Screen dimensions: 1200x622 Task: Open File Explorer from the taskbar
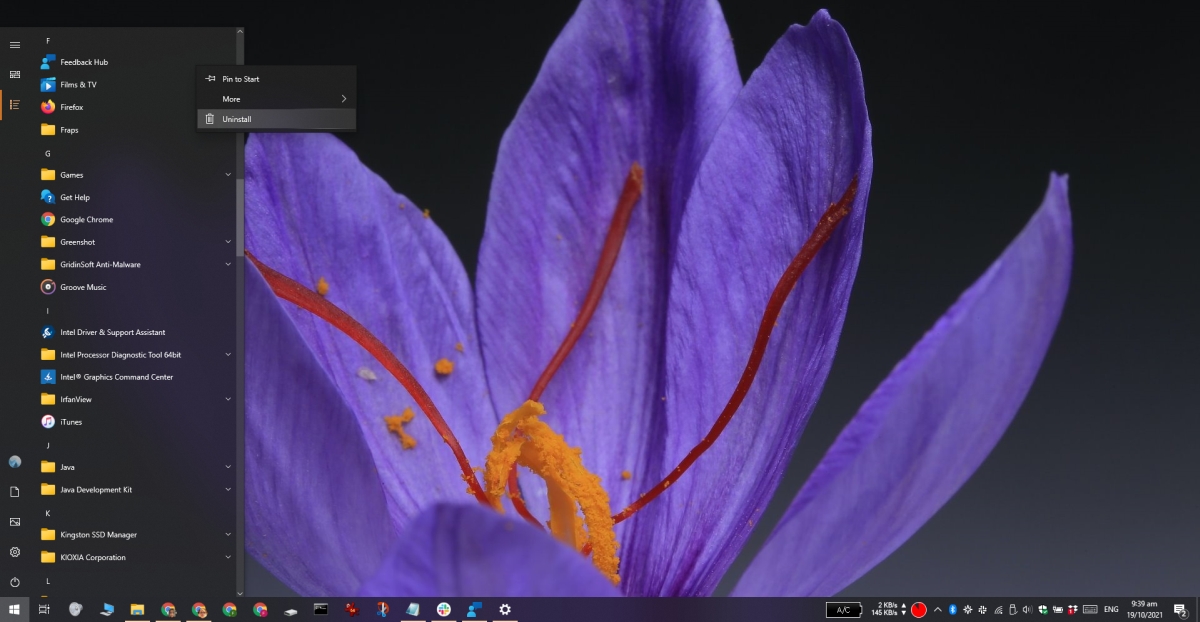coord(137,609)
